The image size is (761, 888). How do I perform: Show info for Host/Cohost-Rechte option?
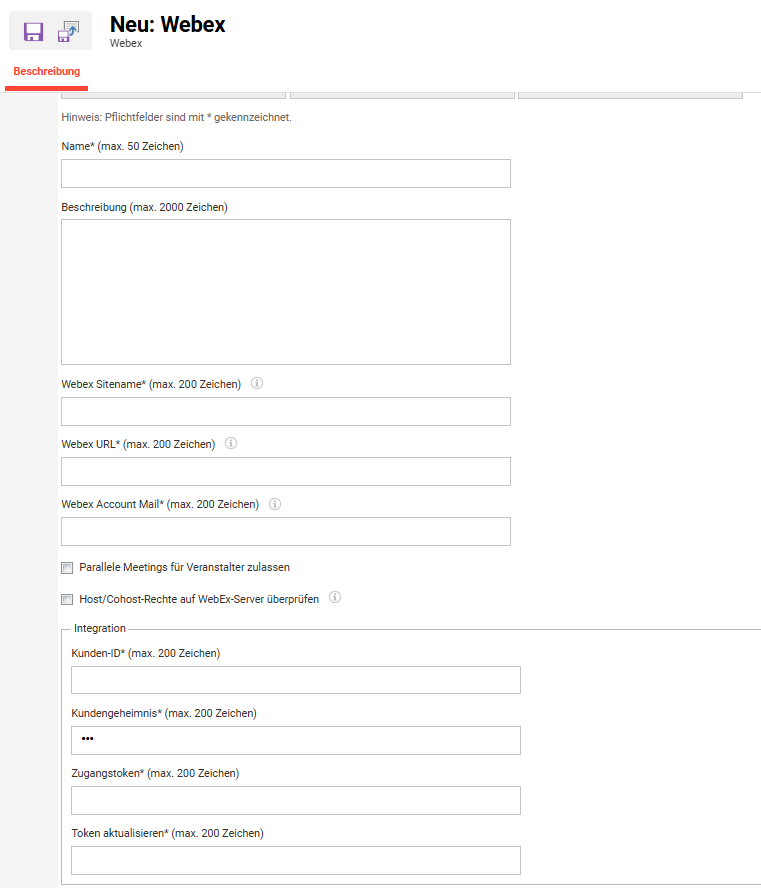(335, 597)
